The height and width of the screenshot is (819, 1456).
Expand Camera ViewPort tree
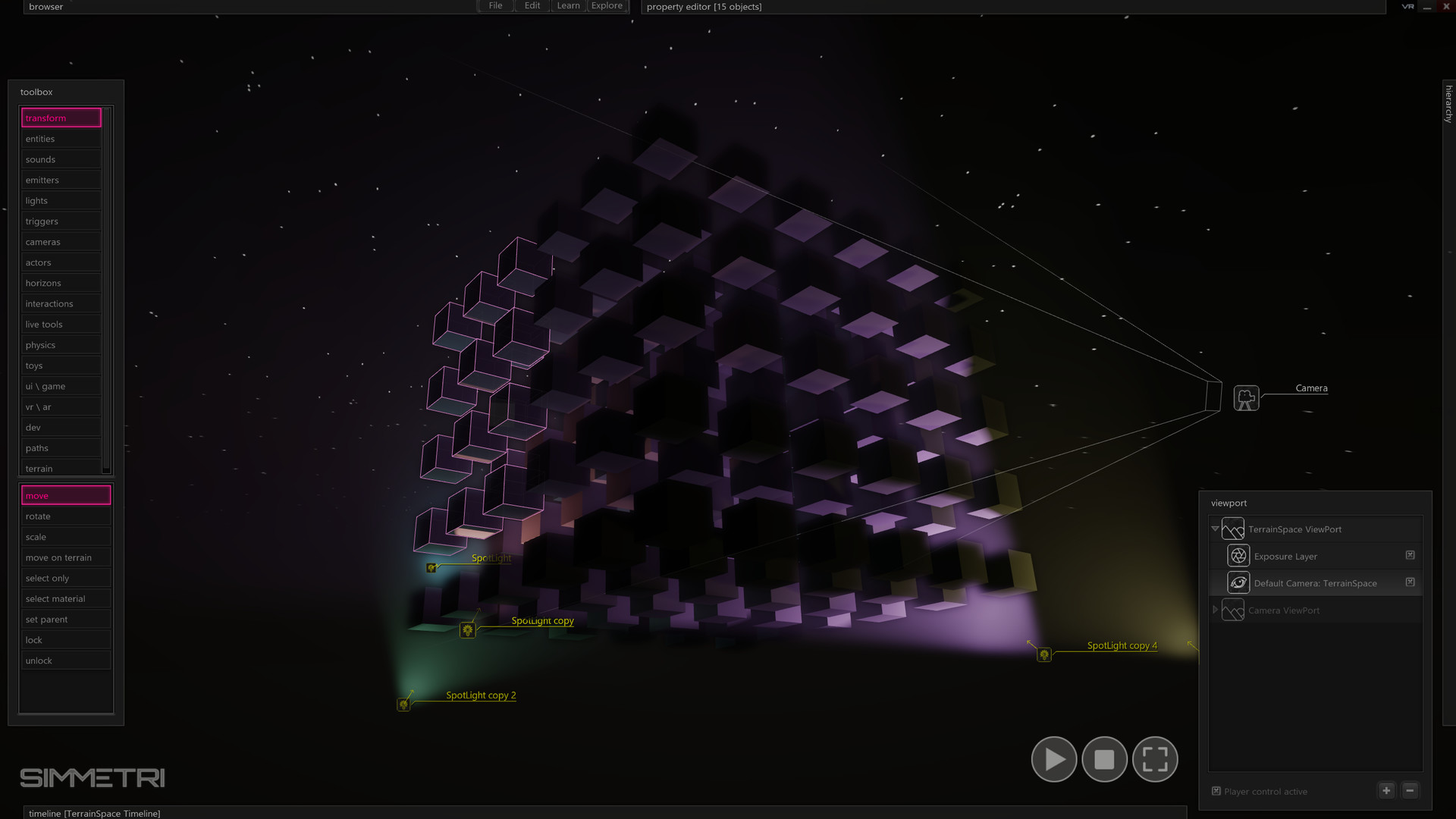coord(1215,610)
